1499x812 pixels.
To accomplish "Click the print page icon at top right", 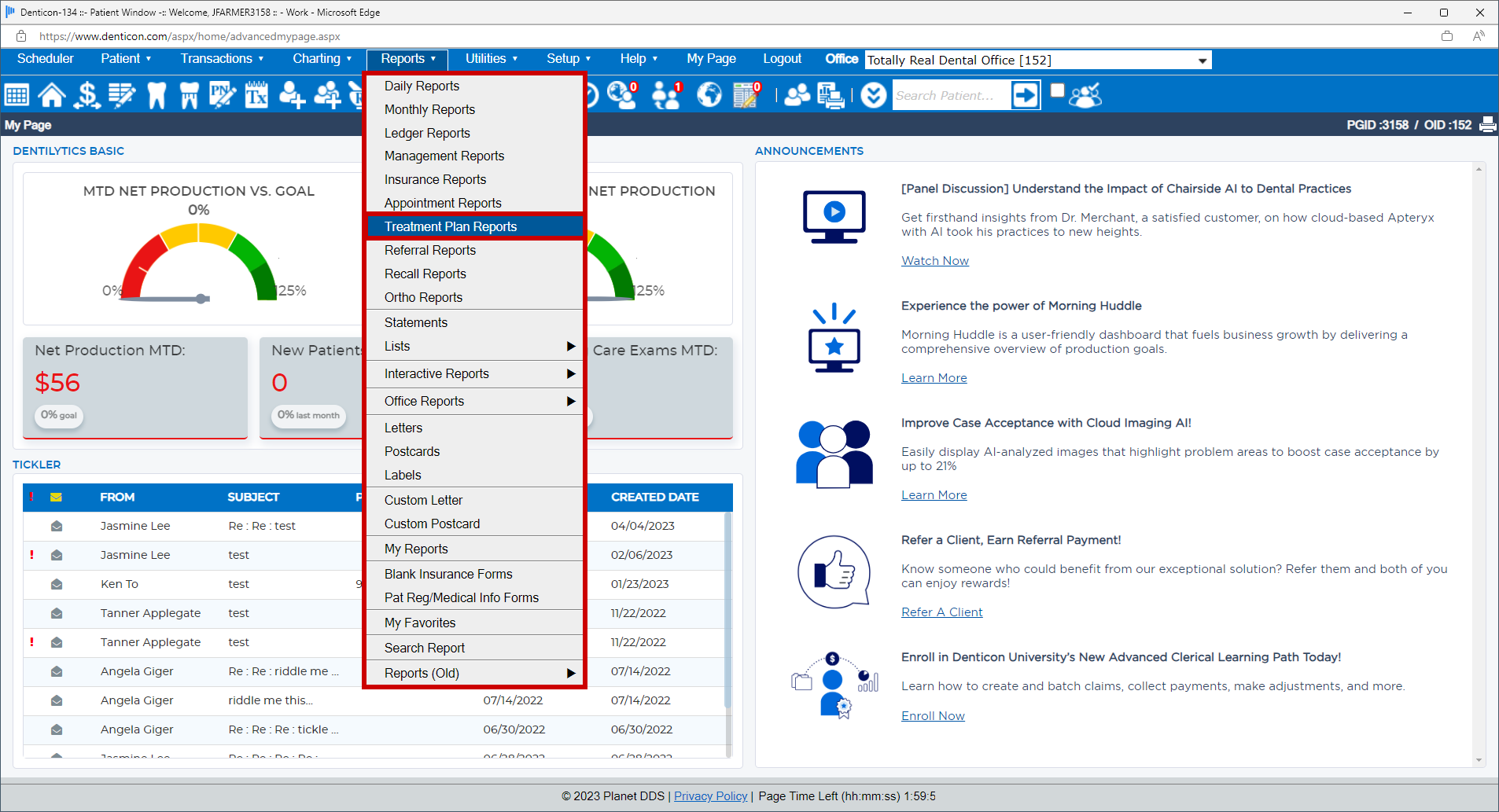I will 1487,125.
